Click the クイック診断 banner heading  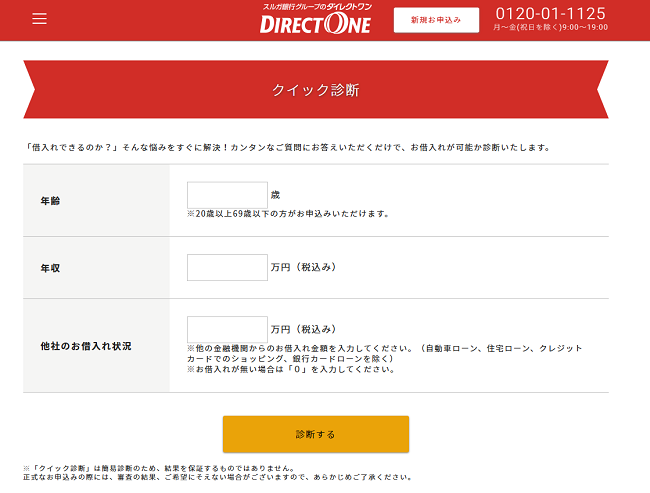[x=315, y=90]
